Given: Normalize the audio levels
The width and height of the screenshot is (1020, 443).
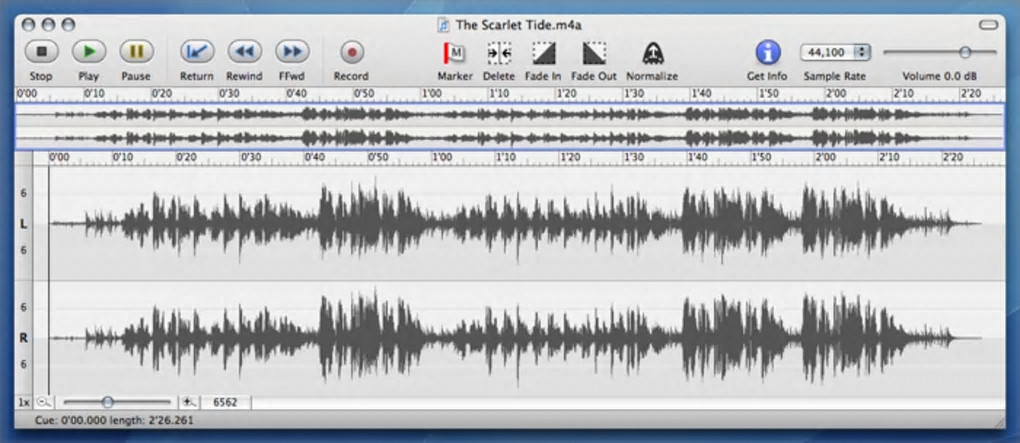Looking at the screenshot, I should [x=651, y=52].
